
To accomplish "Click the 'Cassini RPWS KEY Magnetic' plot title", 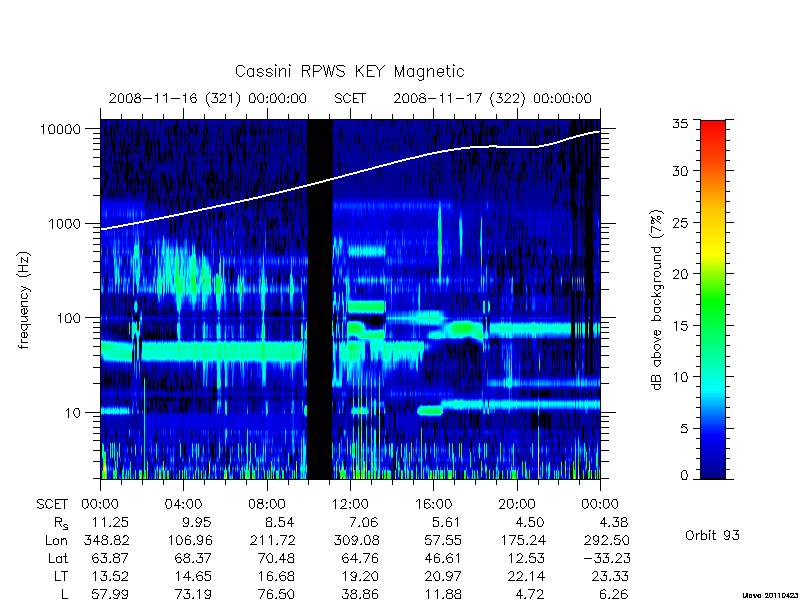I will 349,71.
